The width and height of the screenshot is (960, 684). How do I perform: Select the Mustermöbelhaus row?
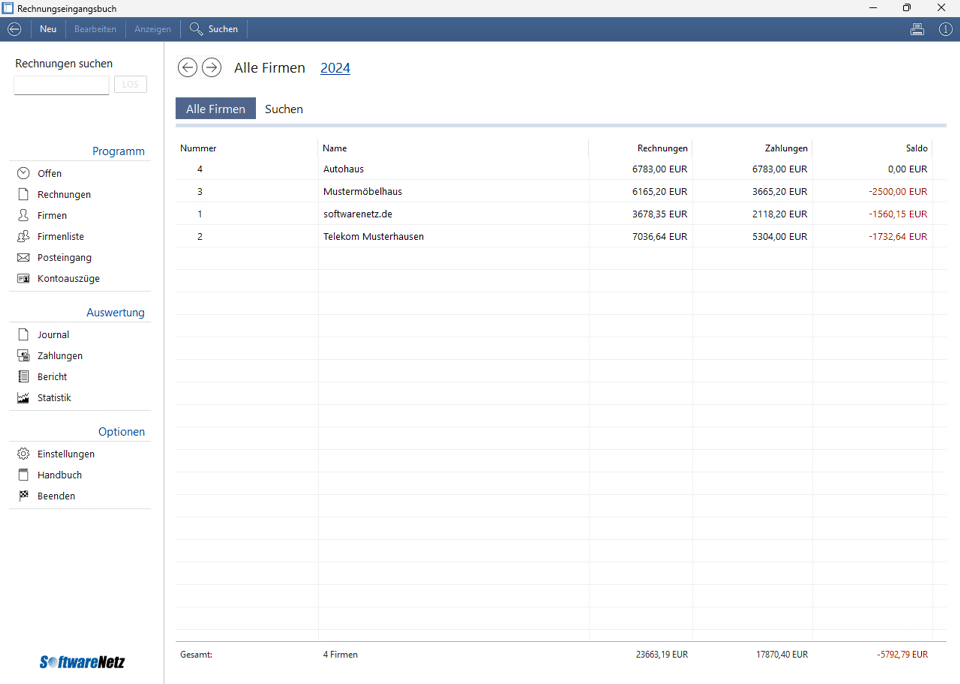(x=362, y=192)
